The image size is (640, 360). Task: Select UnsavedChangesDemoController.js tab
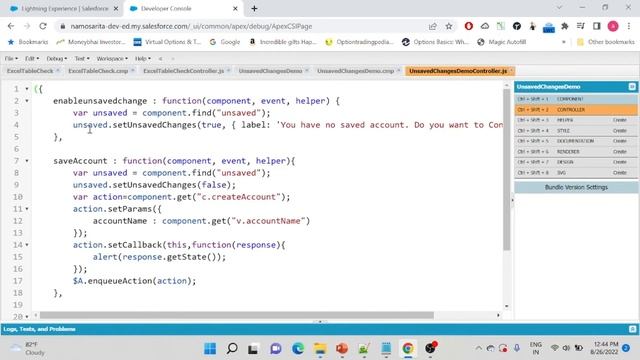click(x=458, y=71)
